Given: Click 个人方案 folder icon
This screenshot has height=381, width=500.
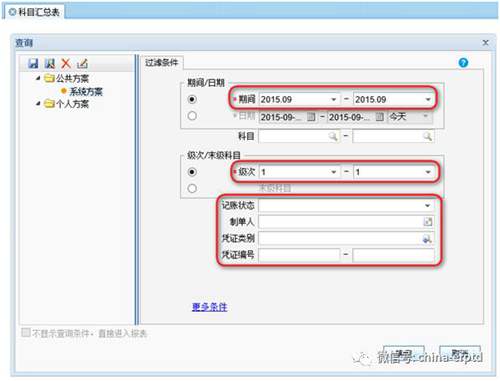Looking at the screenshot, I should pyautogui.click(x=49, y=104).
